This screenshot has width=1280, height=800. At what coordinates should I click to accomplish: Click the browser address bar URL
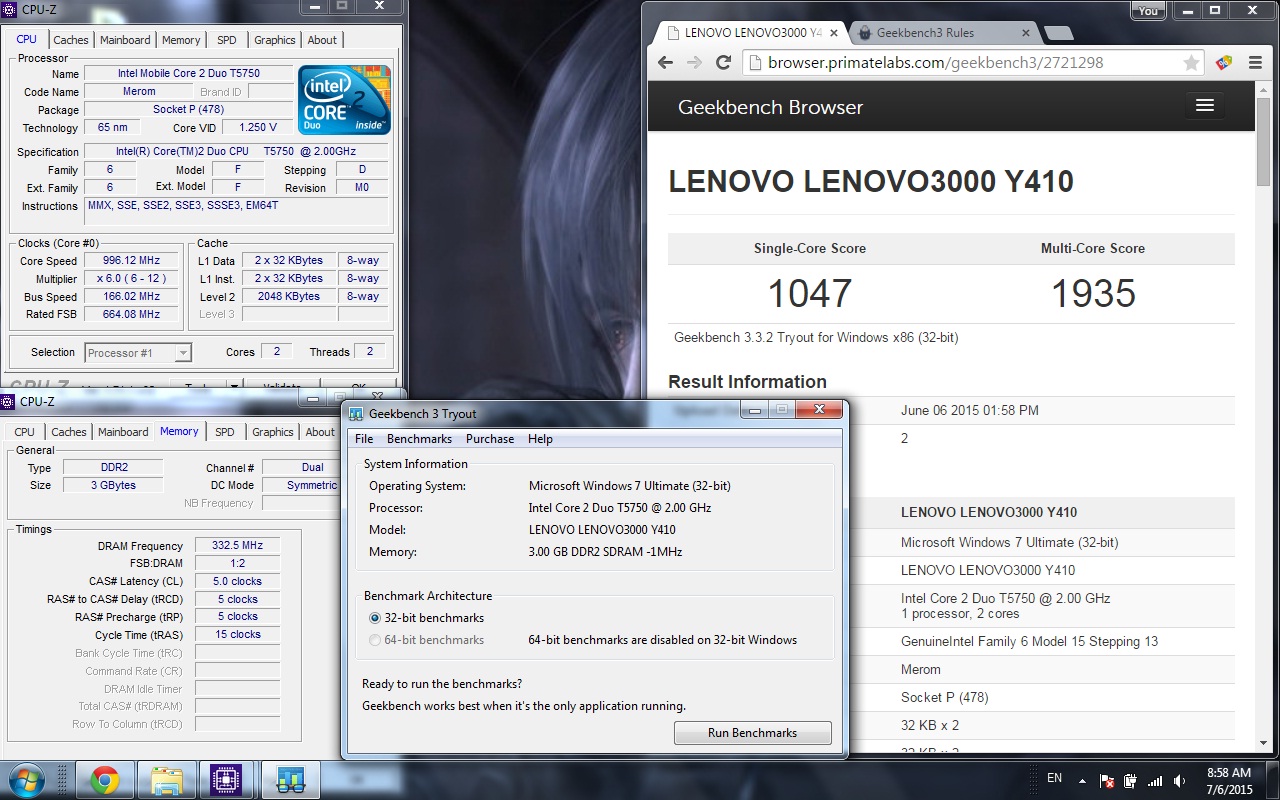[935, 62]
